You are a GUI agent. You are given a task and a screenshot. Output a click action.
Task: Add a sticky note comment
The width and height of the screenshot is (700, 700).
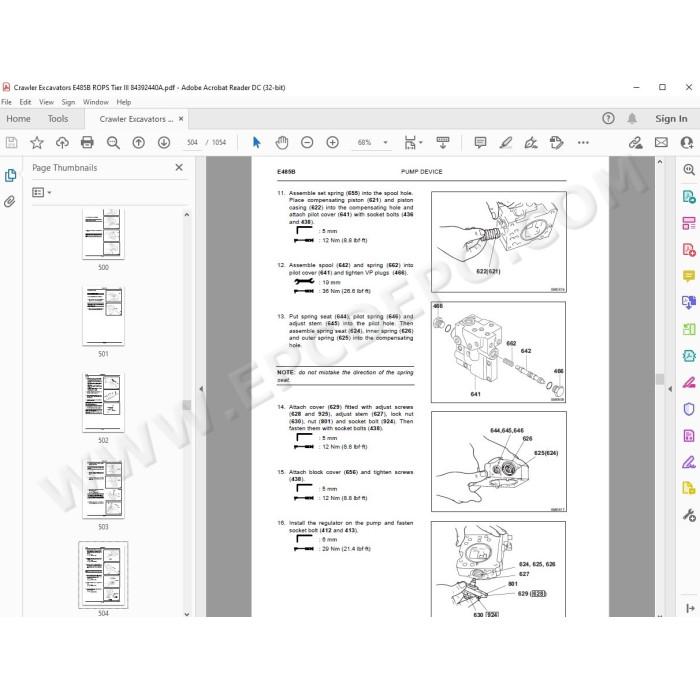pos(480,142)
